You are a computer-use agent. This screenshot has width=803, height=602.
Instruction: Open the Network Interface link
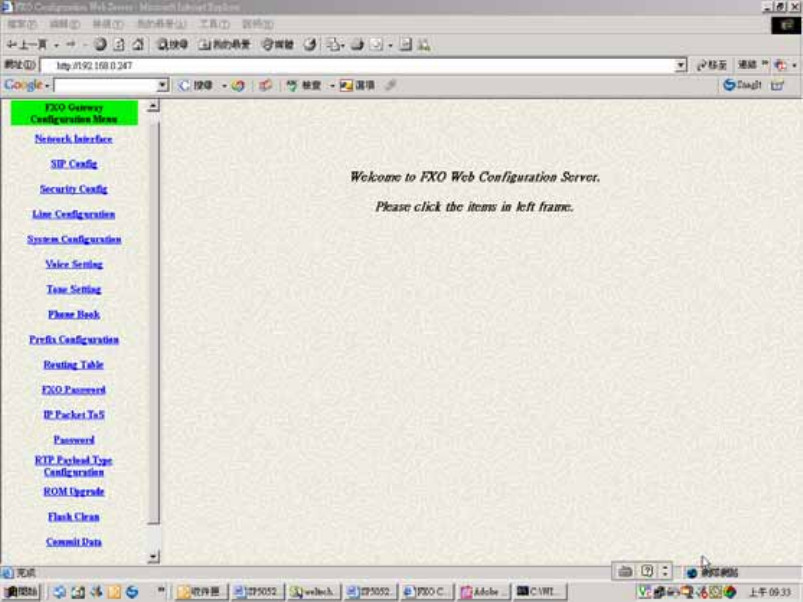point(74,139)
